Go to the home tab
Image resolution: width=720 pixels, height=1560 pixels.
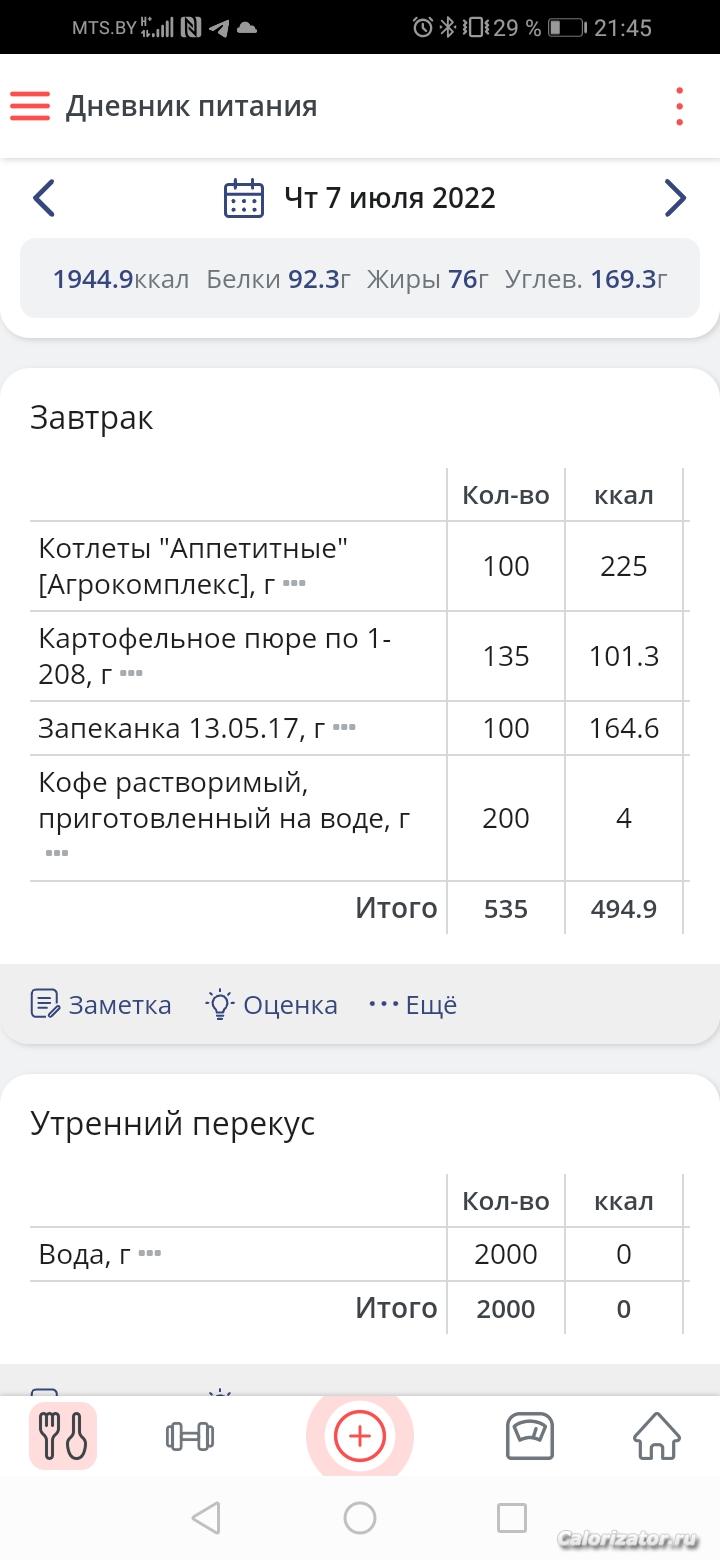coord(657,1436)
